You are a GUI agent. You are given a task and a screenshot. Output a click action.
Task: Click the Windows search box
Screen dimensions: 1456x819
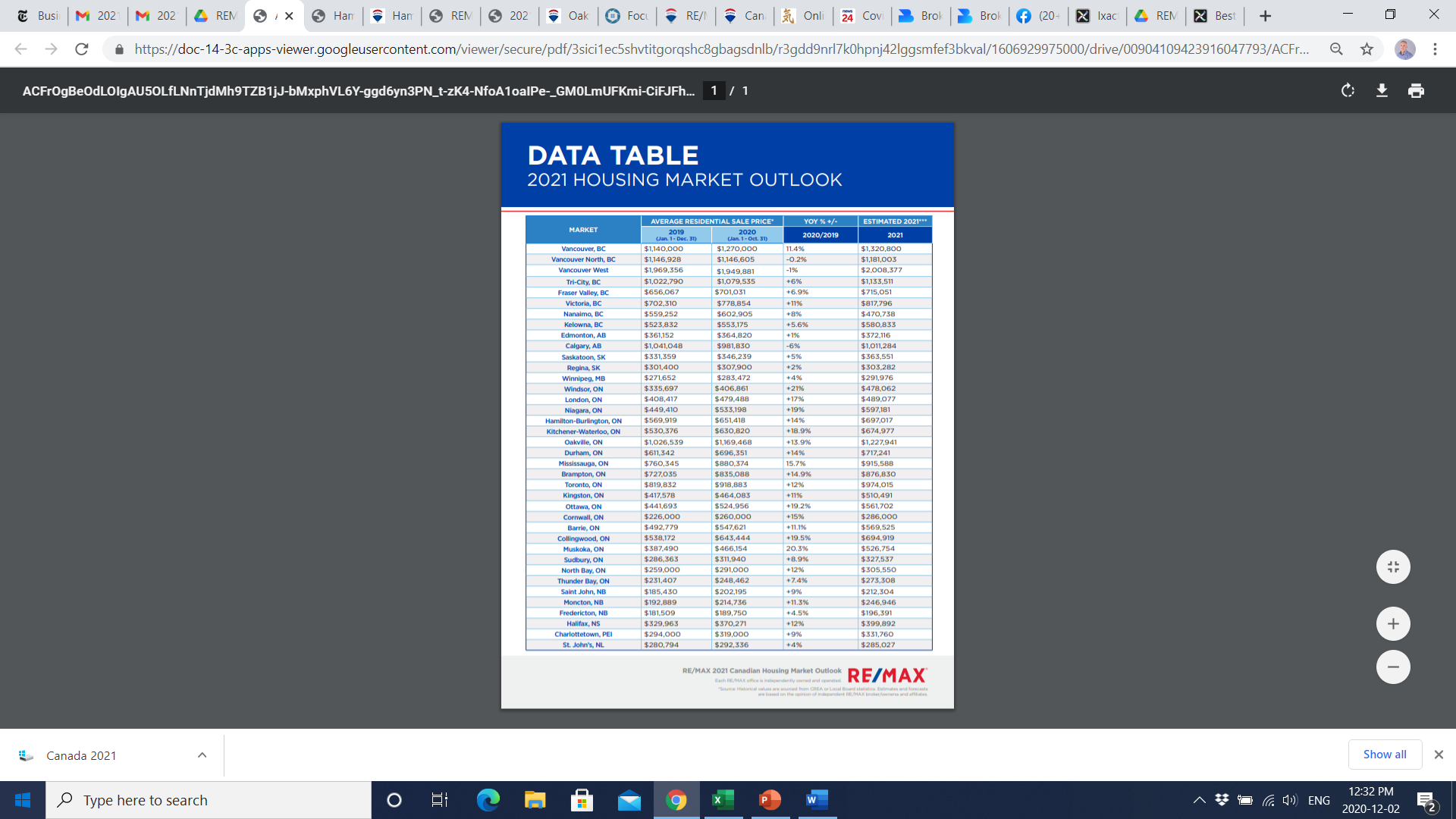coord(209,800)
